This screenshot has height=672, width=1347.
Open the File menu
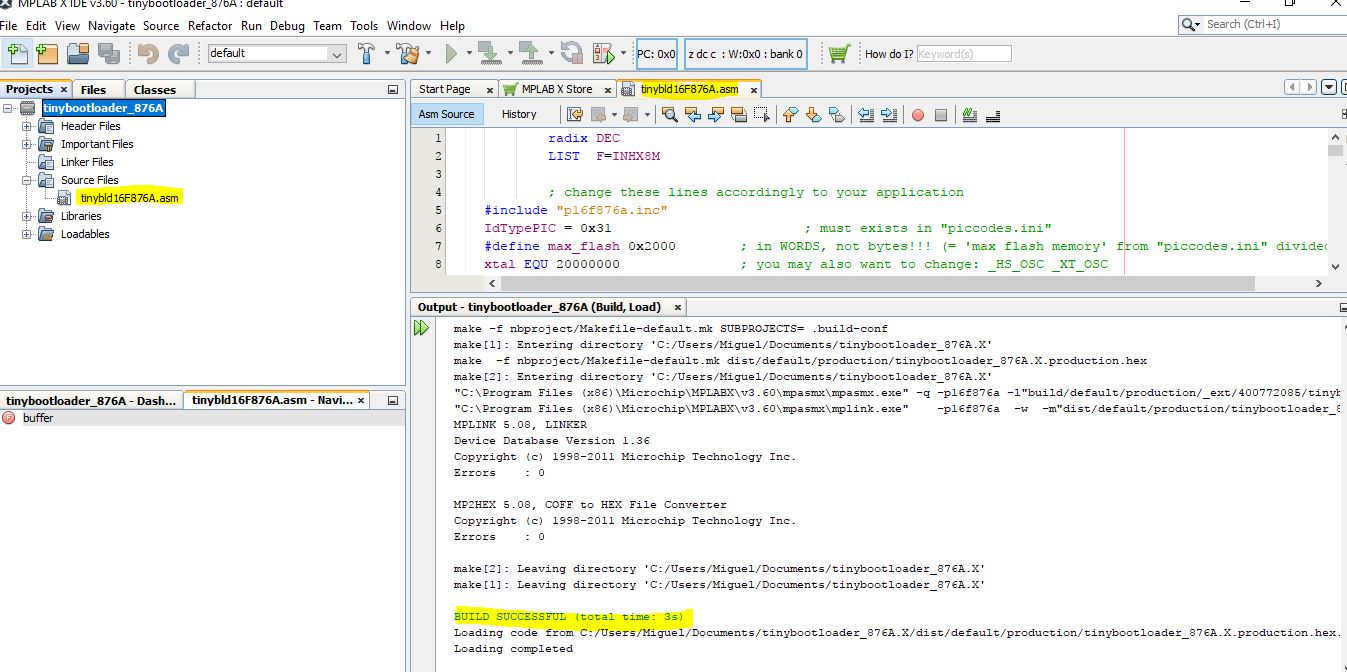click(x=9, y=25)
